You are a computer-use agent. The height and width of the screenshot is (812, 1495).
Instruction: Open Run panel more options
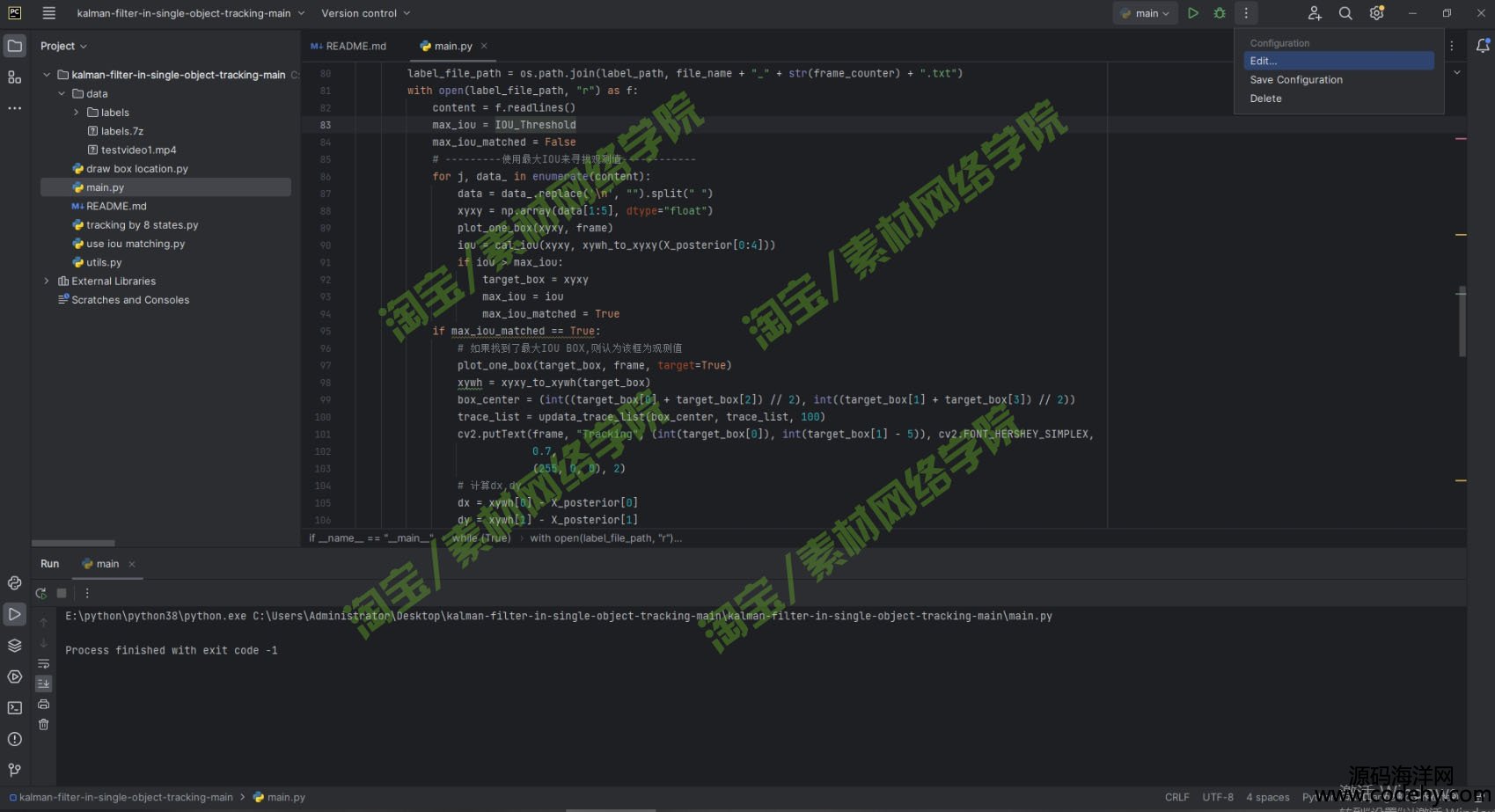[x=87, y=593]
